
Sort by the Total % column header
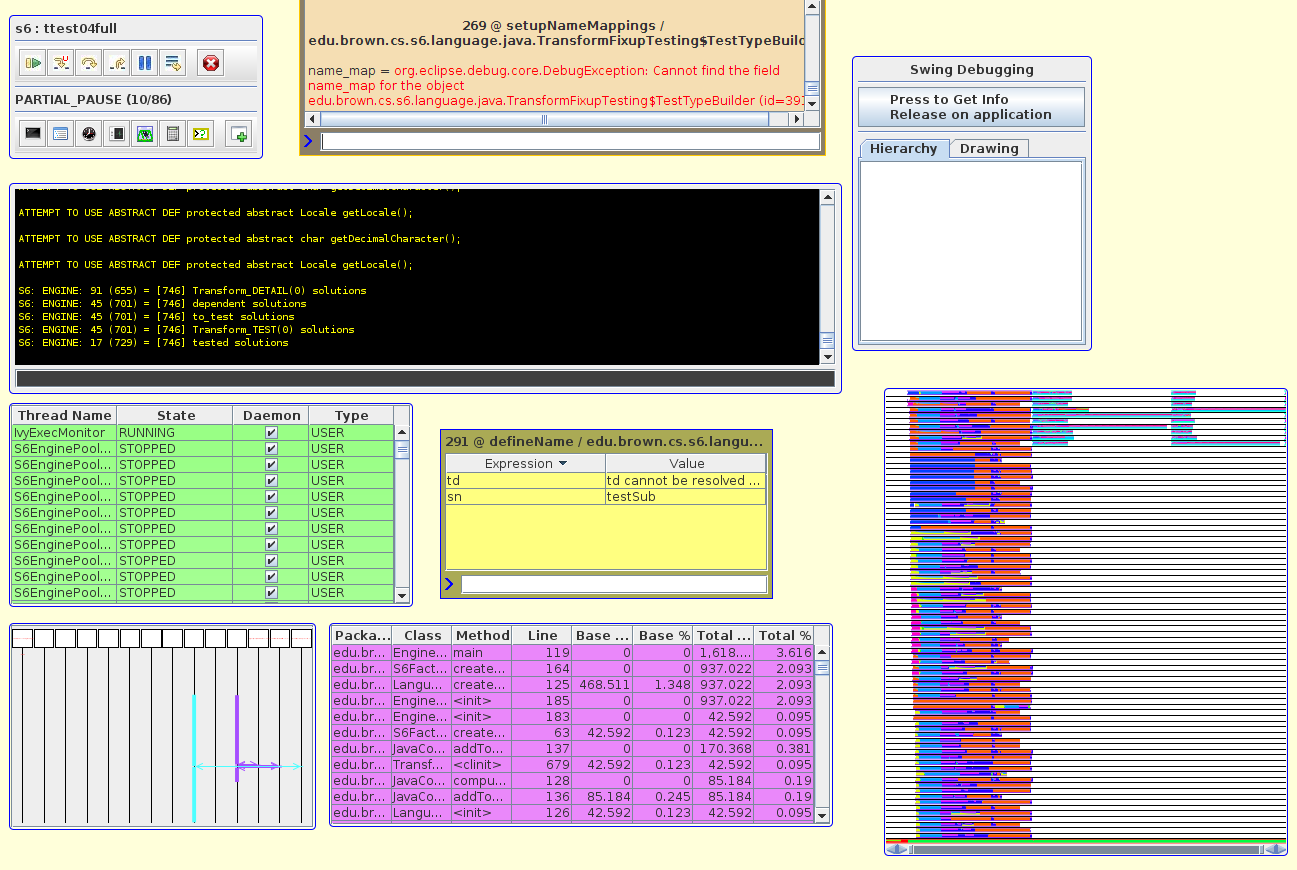783,635
